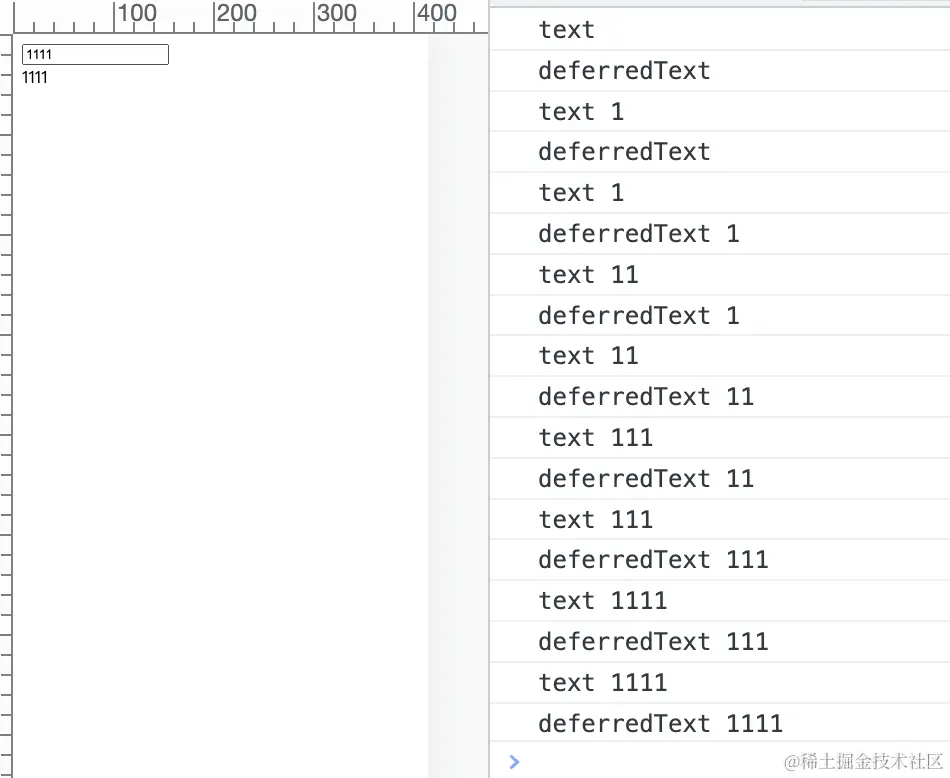The height and width of the screenshot is (778, 950).
Task: Select the first empty "deferredText" log line
Action: pos(624,71)
